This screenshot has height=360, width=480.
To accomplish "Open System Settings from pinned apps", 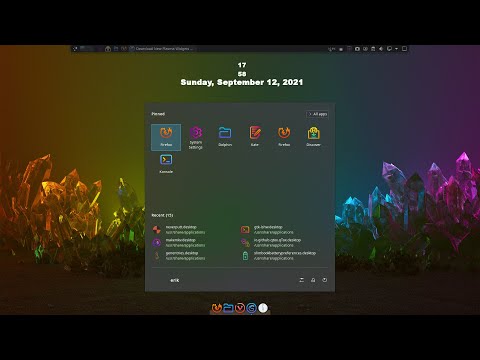I will 196,137.
